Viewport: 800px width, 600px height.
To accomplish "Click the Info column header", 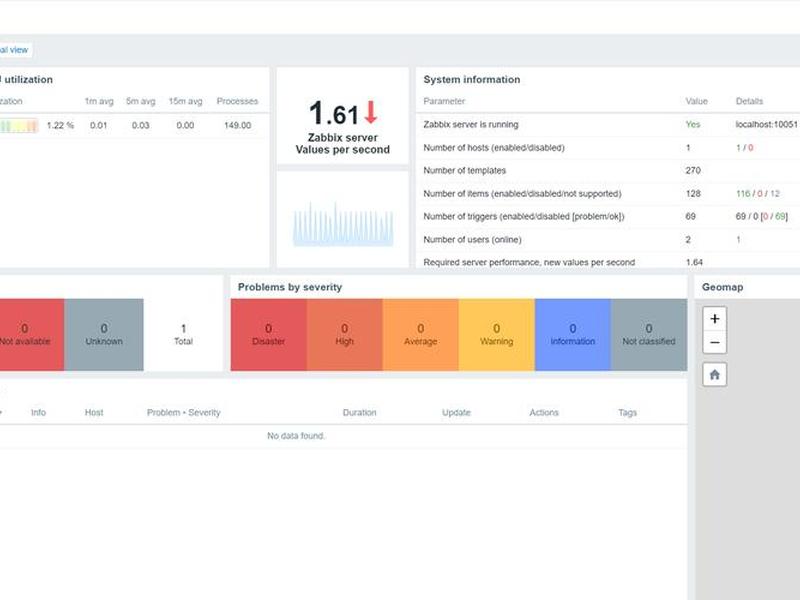I will click(38, 412).
